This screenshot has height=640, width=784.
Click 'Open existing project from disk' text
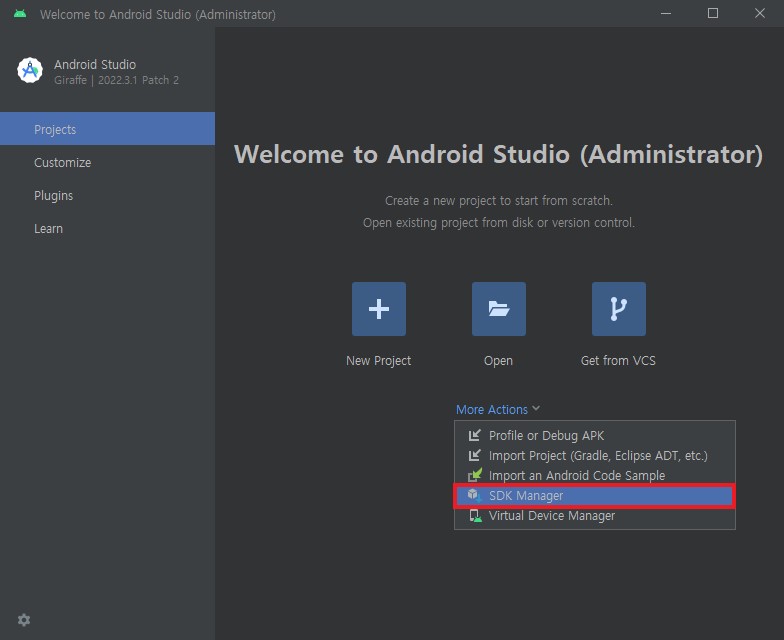coord(498,222)
